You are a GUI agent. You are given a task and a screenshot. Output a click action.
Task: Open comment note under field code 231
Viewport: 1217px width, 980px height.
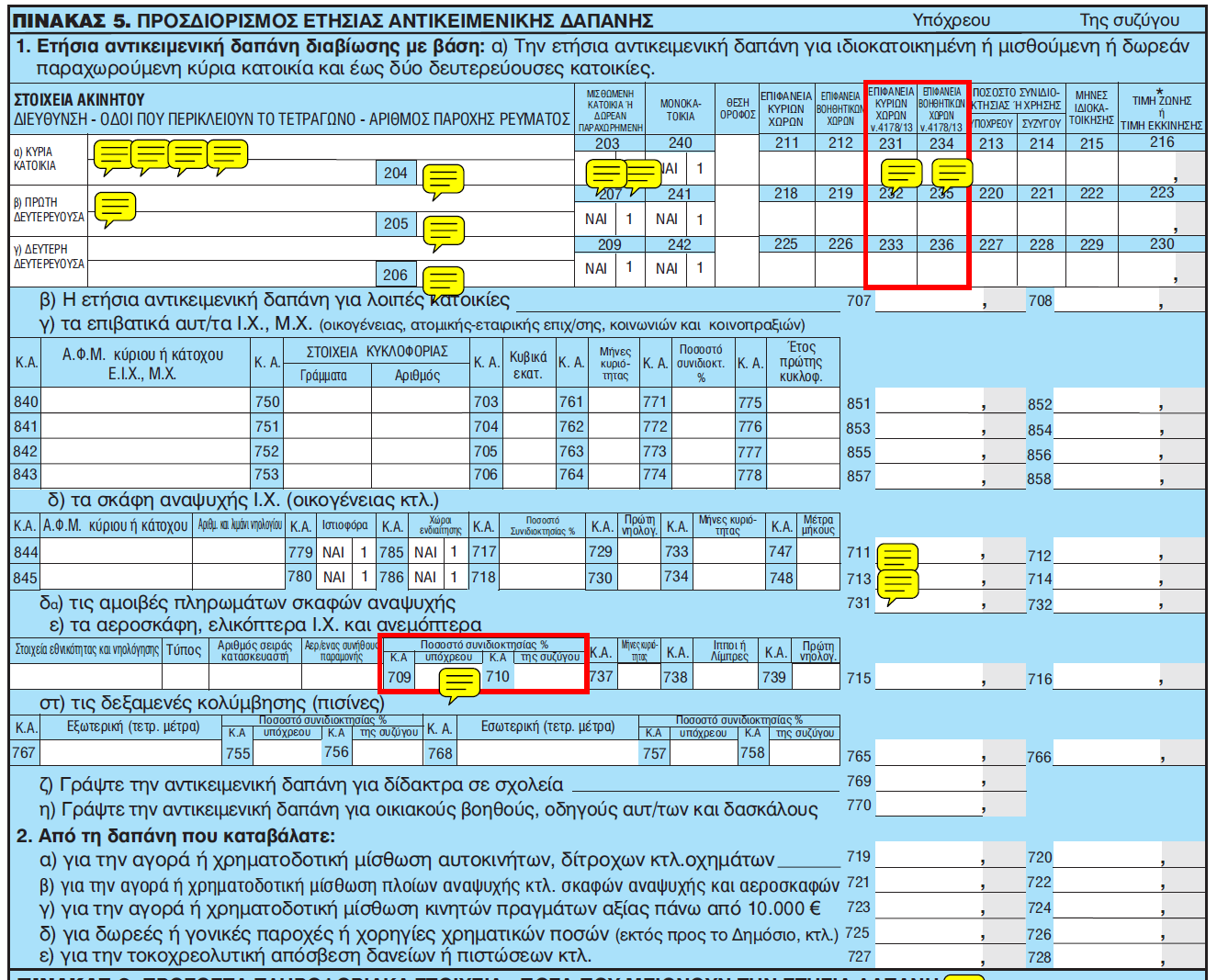pyautogui.click(x=901, y=175)
